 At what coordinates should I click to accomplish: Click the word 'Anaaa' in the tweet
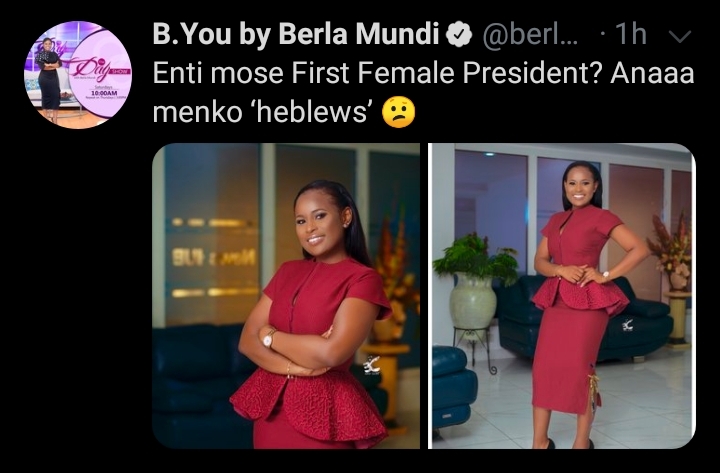click(652, 73)
